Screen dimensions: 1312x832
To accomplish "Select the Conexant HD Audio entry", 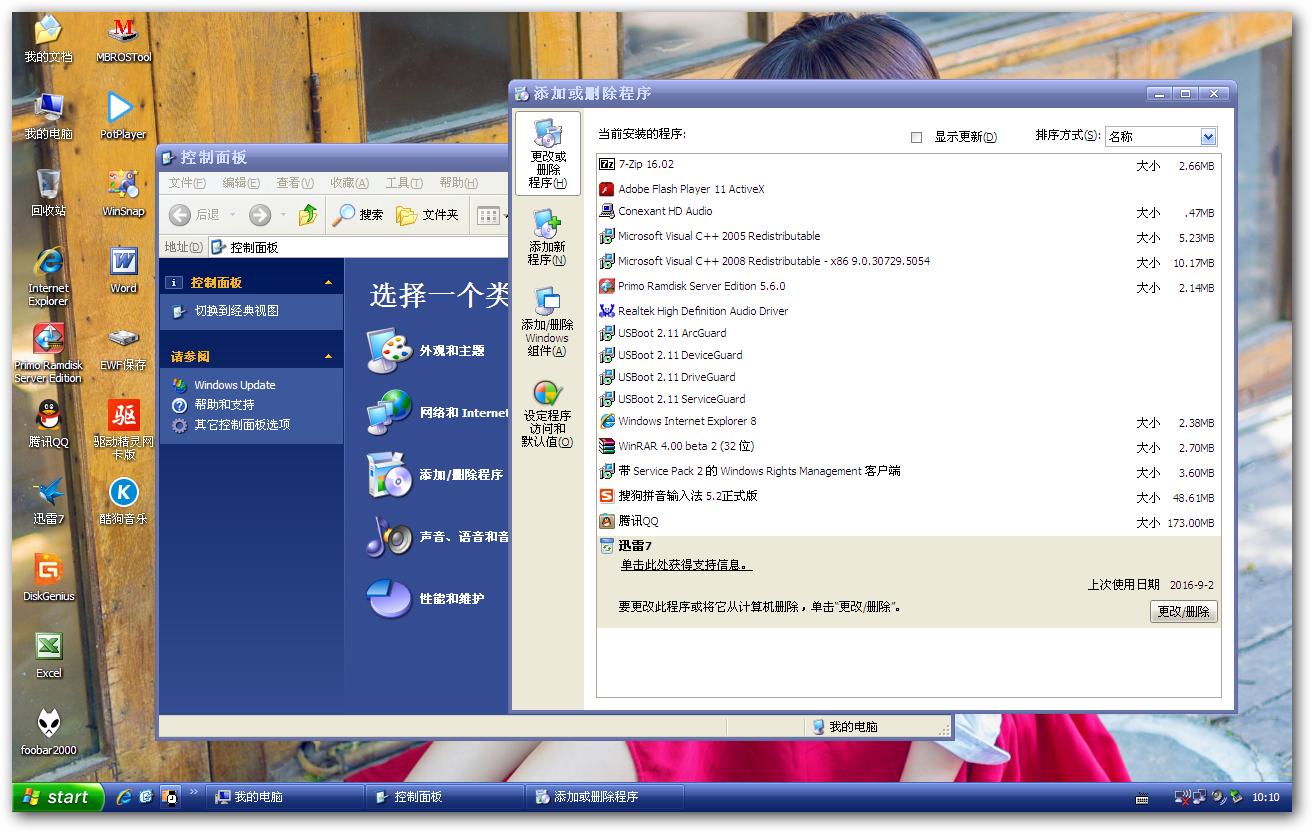I will pyautogui.click(x=908, y=212).
